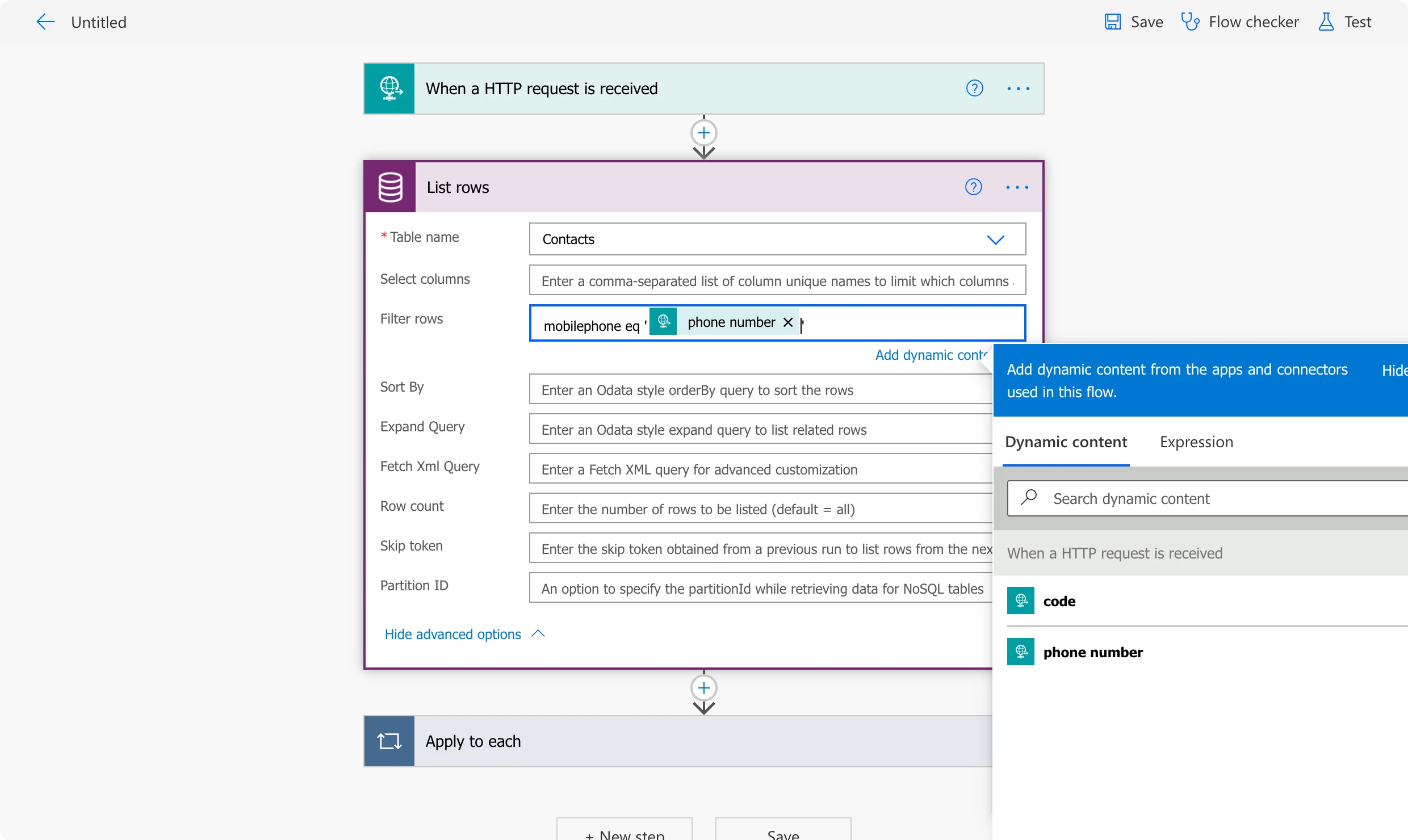Image resolution: width=1408 pixels, height=840 pixels.
Task: Click the phone number dynamic content icon
Action: pyautogui.click(x=1020, y=651)
